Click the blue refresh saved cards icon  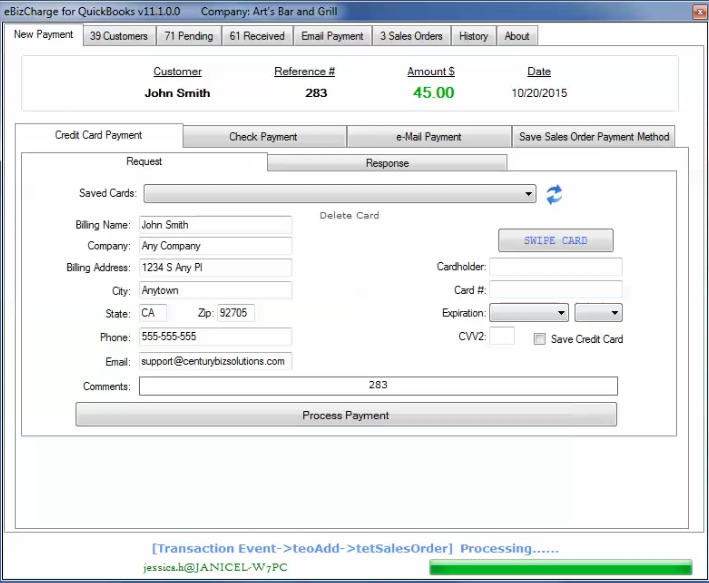pos(554,194)
